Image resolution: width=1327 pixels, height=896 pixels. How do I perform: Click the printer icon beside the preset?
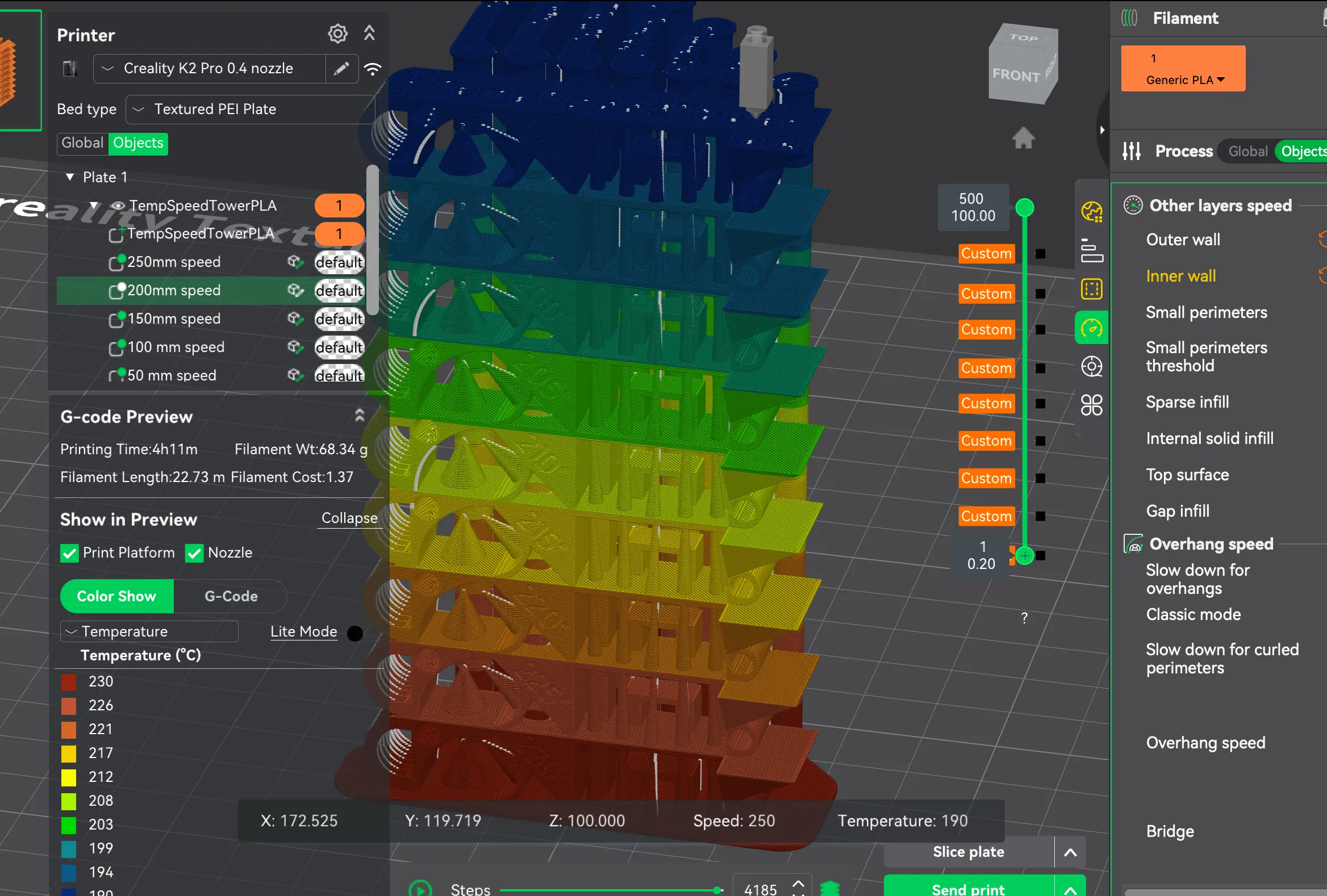tap(70, 69)
